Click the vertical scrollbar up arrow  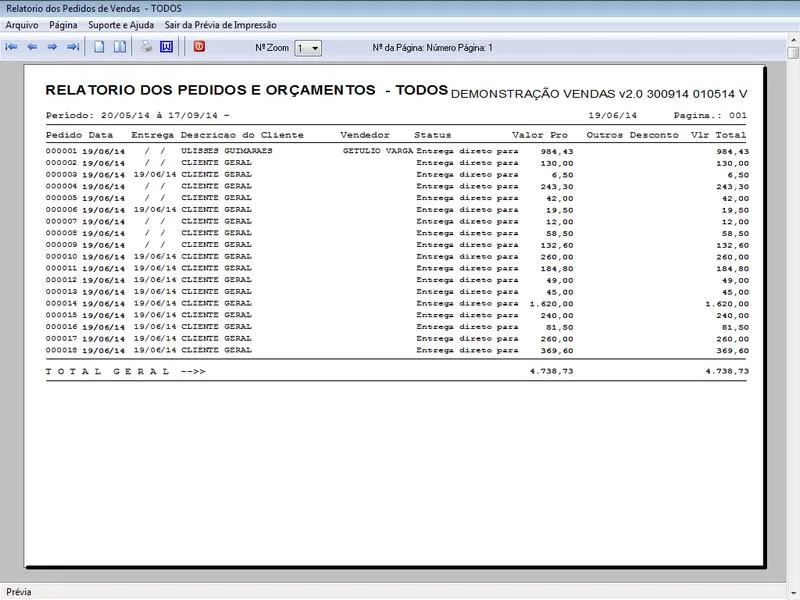coord(793,53)
